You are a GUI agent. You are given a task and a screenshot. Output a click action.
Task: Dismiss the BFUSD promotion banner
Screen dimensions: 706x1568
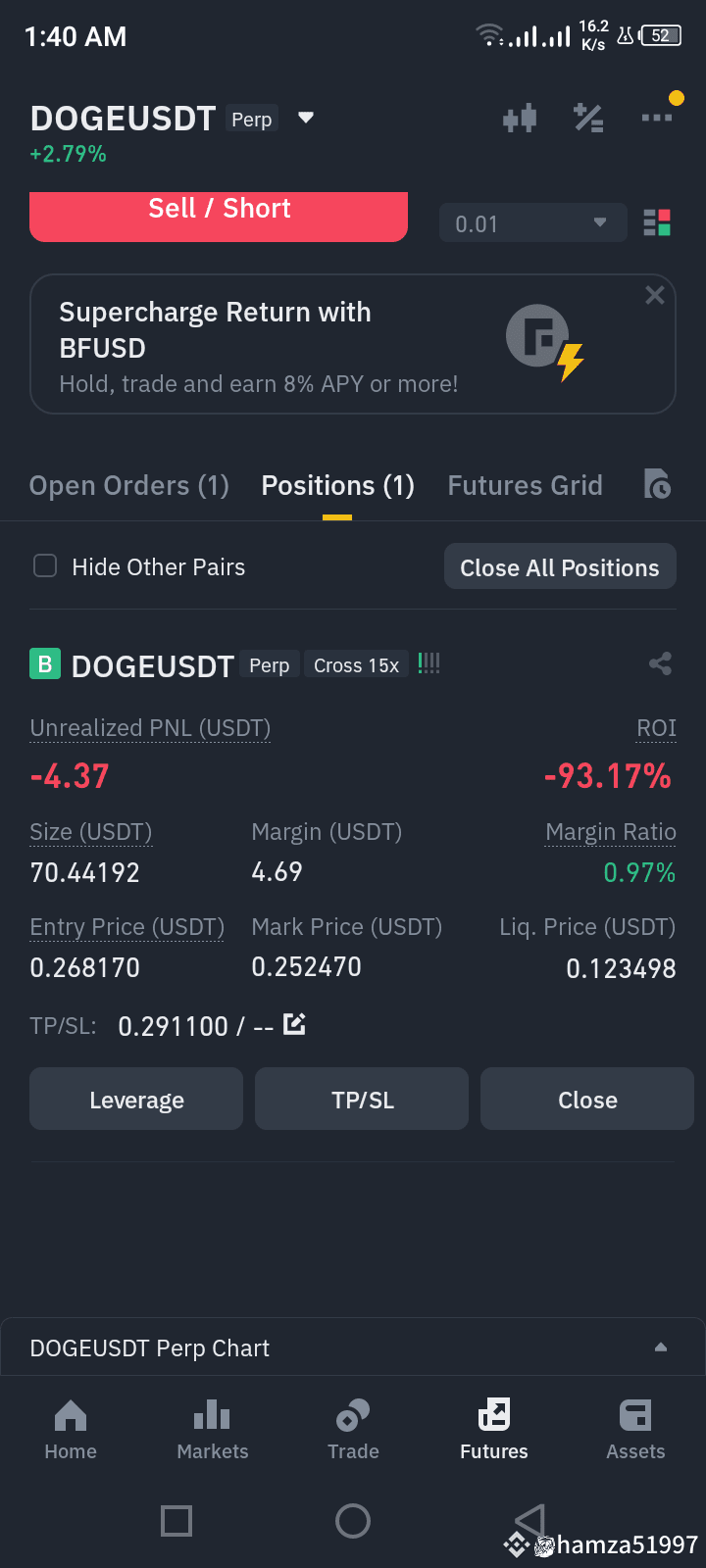[x=655, y=295]
